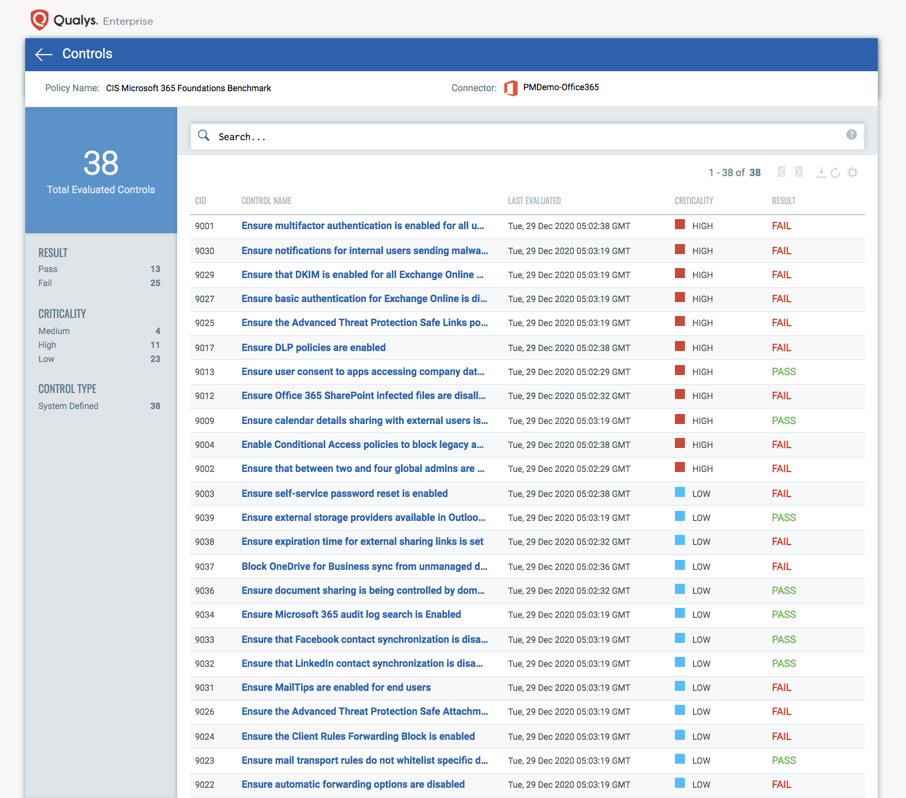
Task: Click the PASS result for CID 9013
Action: tap(784, 372)
